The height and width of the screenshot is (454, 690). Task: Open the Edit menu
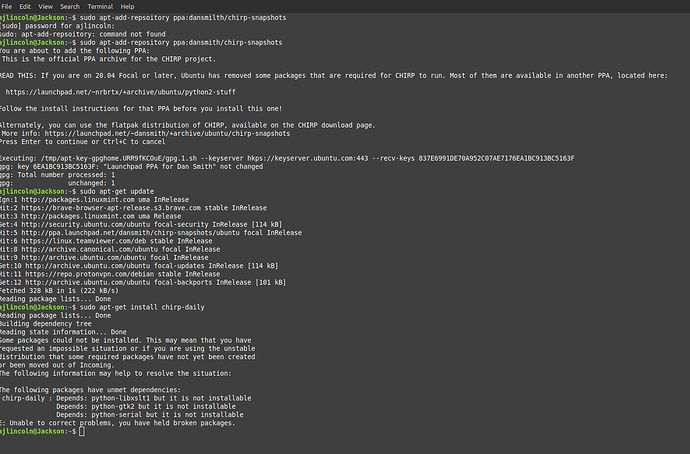pos(25,7)
